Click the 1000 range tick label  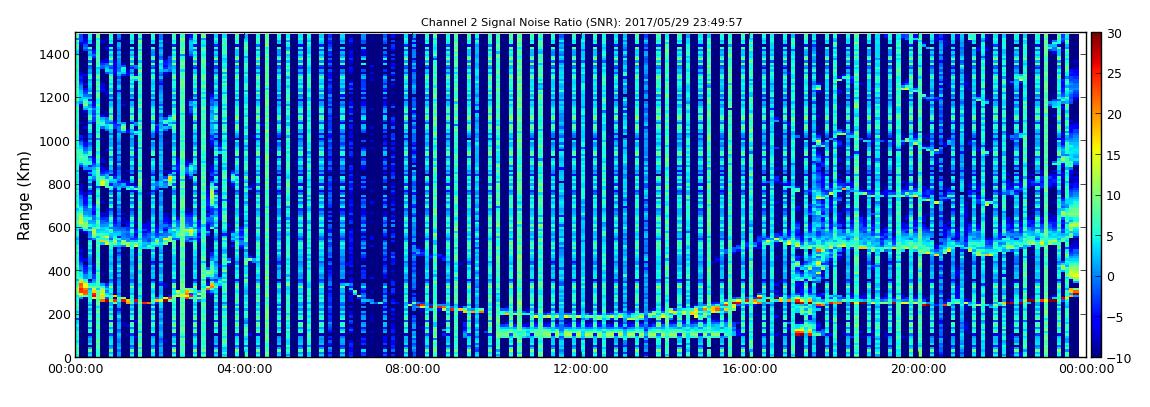(x=56, y=141)
